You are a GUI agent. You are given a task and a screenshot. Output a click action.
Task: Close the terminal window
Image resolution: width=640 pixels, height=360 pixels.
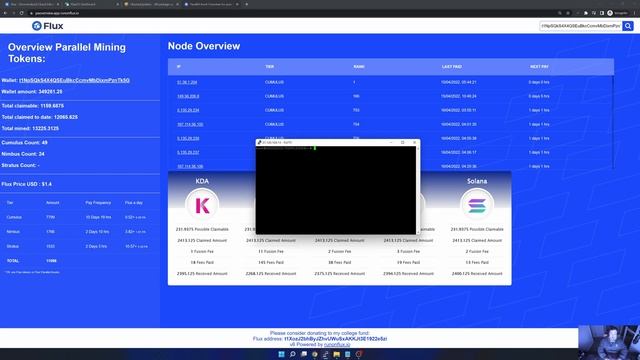(414, 142)
